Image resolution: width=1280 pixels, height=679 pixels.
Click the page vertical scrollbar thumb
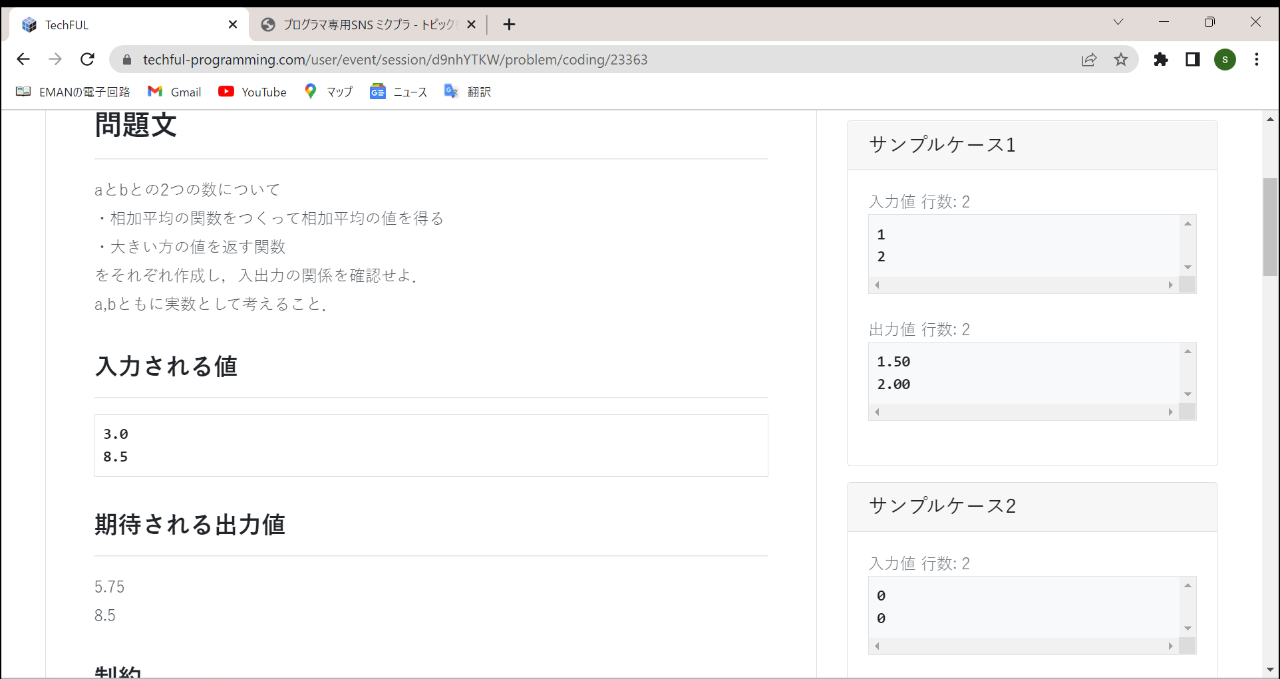[1270, 226]
